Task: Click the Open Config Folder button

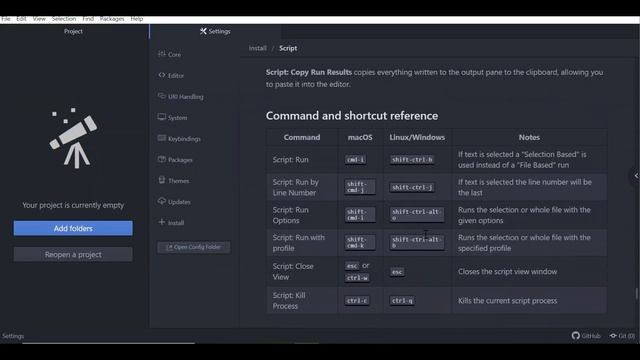Action: [x=193, y=247]
